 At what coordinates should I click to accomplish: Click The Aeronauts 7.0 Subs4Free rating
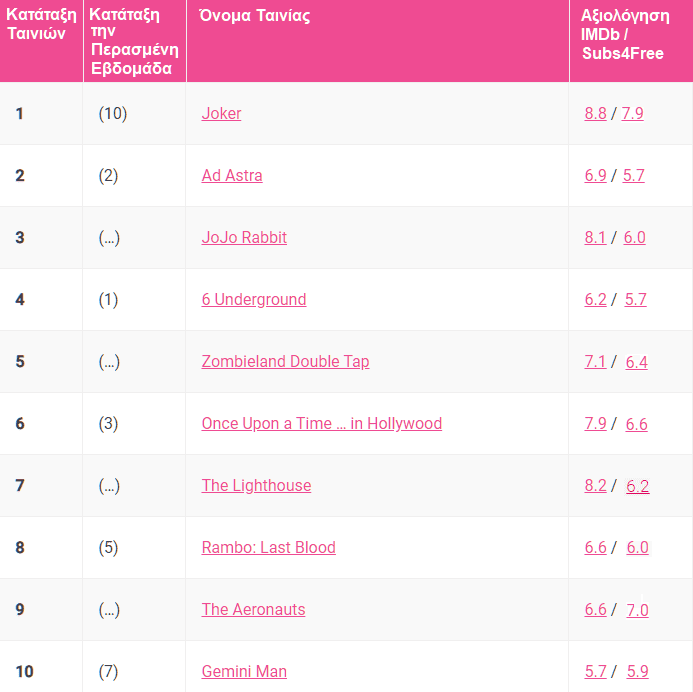click(637, 610)
